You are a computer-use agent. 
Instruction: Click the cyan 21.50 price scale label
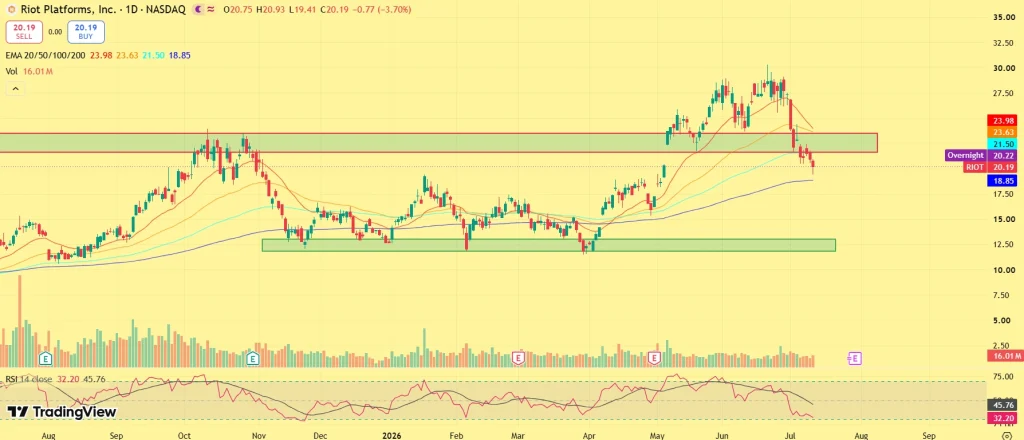coord(1002,144)
